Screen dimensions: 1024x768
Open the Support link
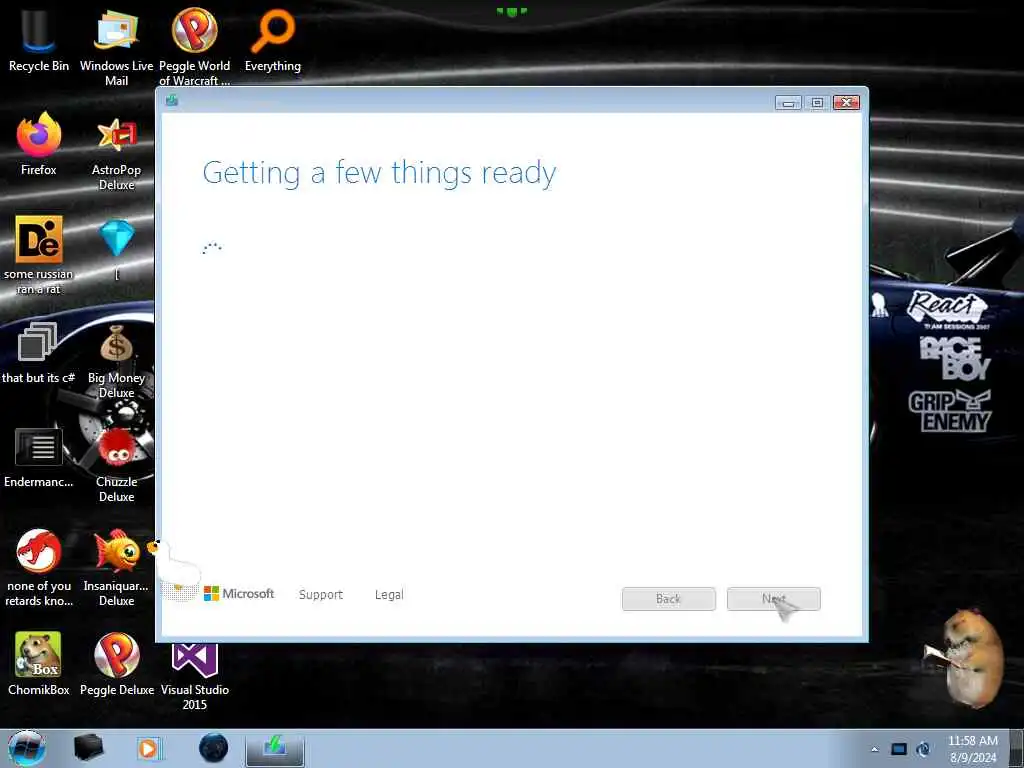pyautogui.click(x=321, y=594)
